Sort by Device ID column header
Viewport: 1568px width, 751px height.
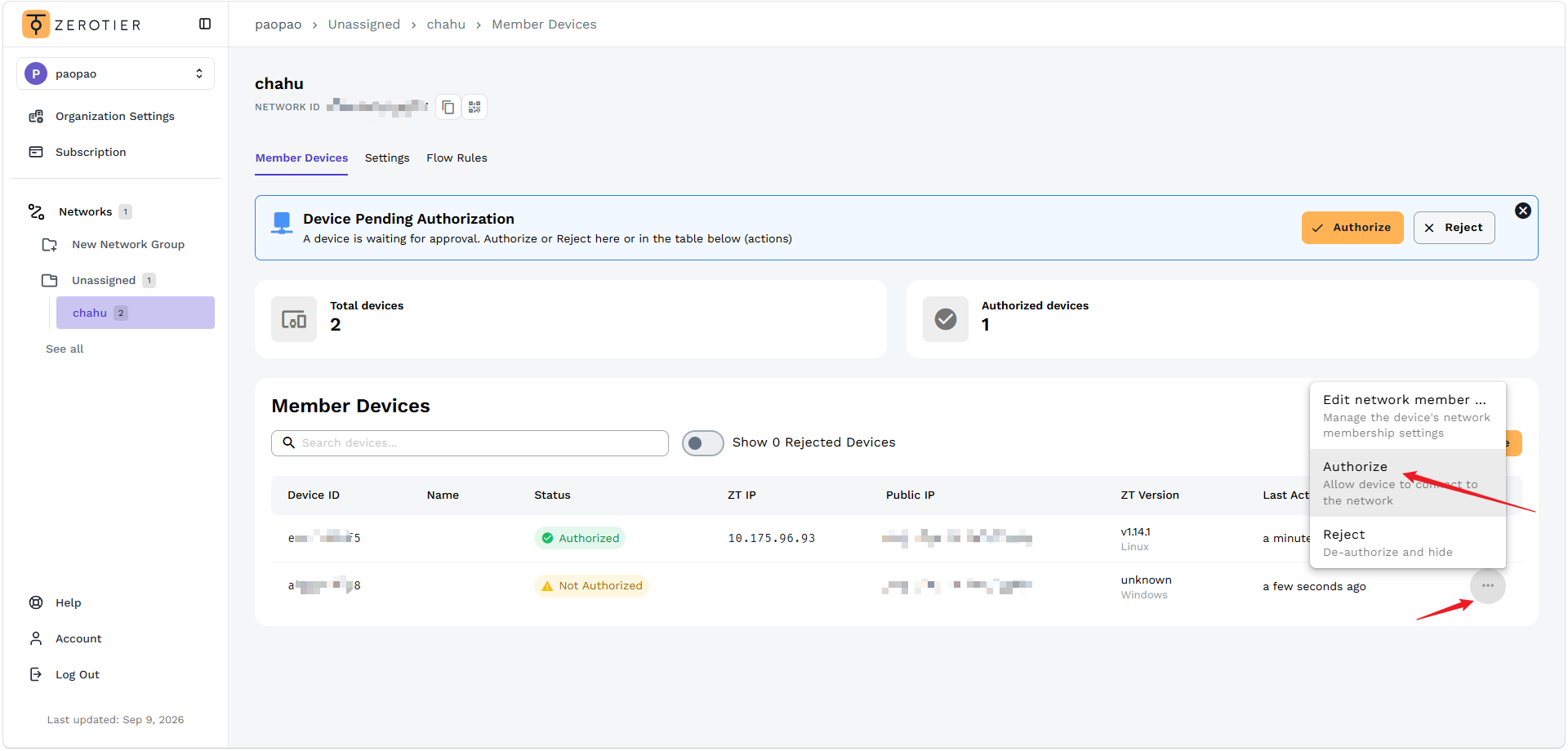[x=314, y=495]
